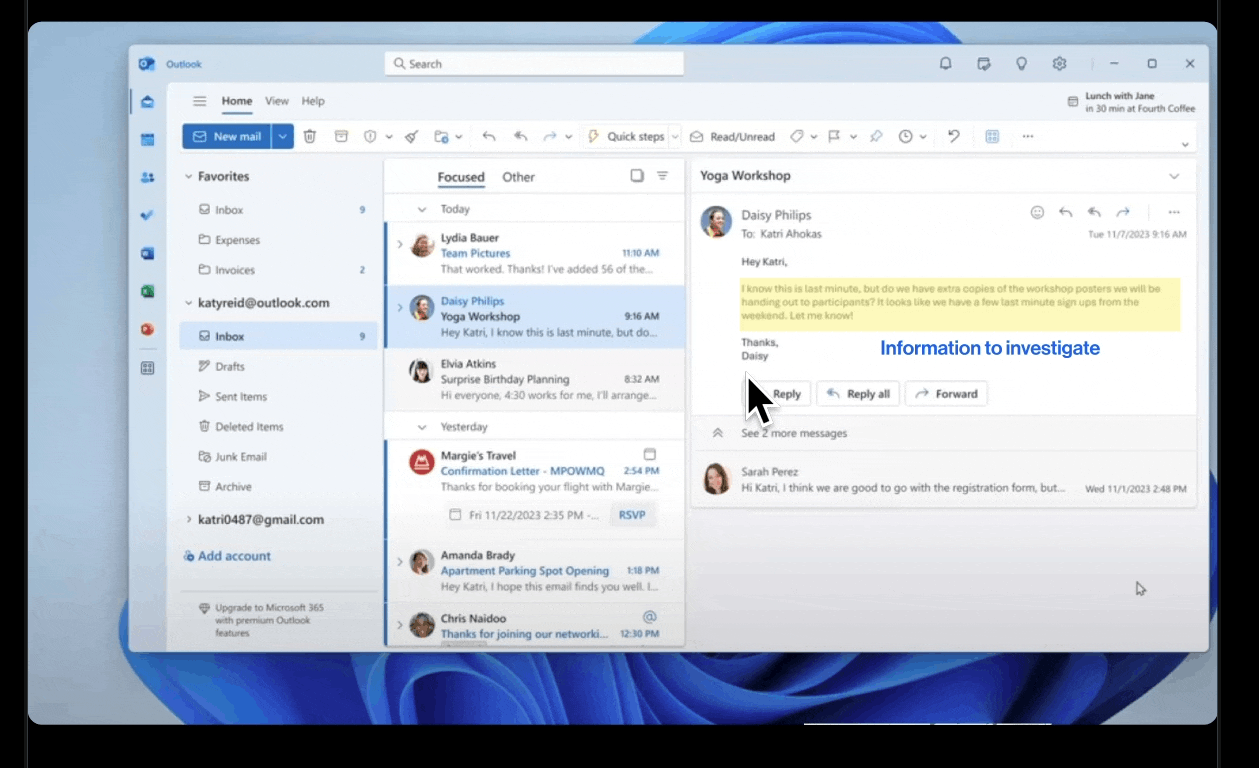Launch PowerPoint from the left sidebar
Viewport: 1259px width, 768px height.
tap(148, 329)
